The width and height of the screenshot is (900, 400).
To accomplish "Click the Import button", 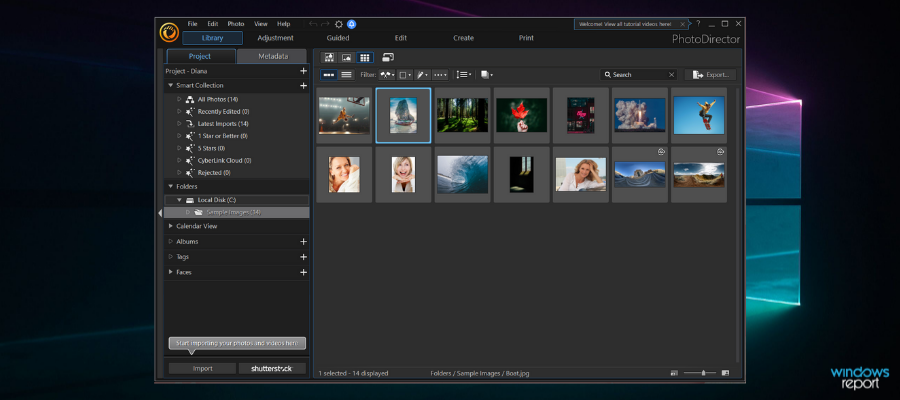I will coord(203,368).
